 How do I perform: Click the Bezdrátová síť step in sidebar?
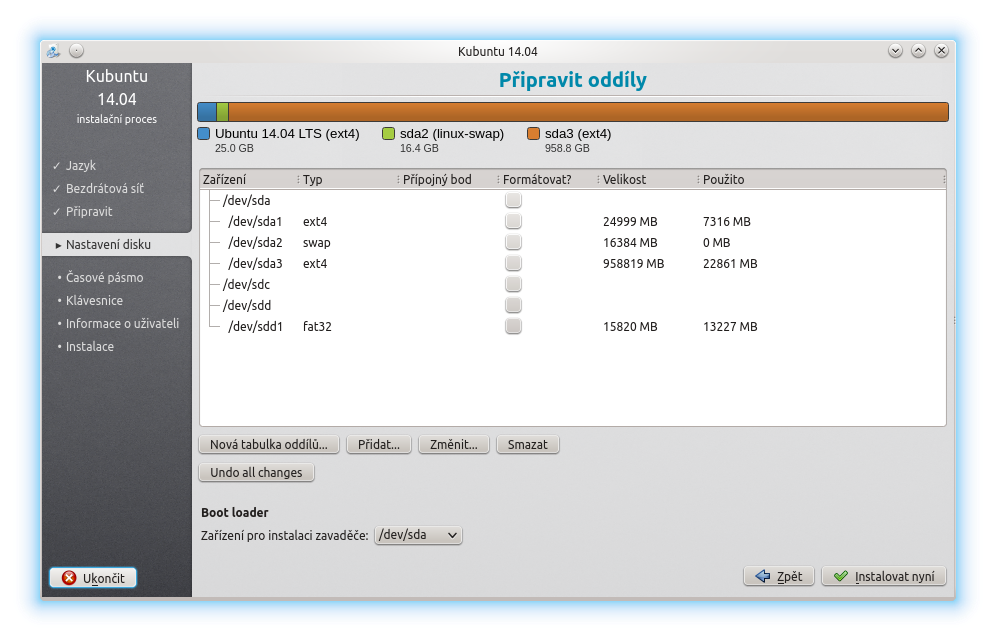105,189
